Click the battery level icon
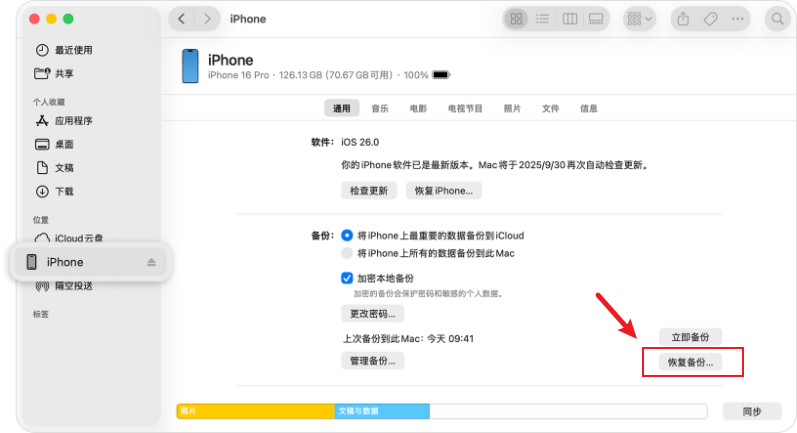 441,75
